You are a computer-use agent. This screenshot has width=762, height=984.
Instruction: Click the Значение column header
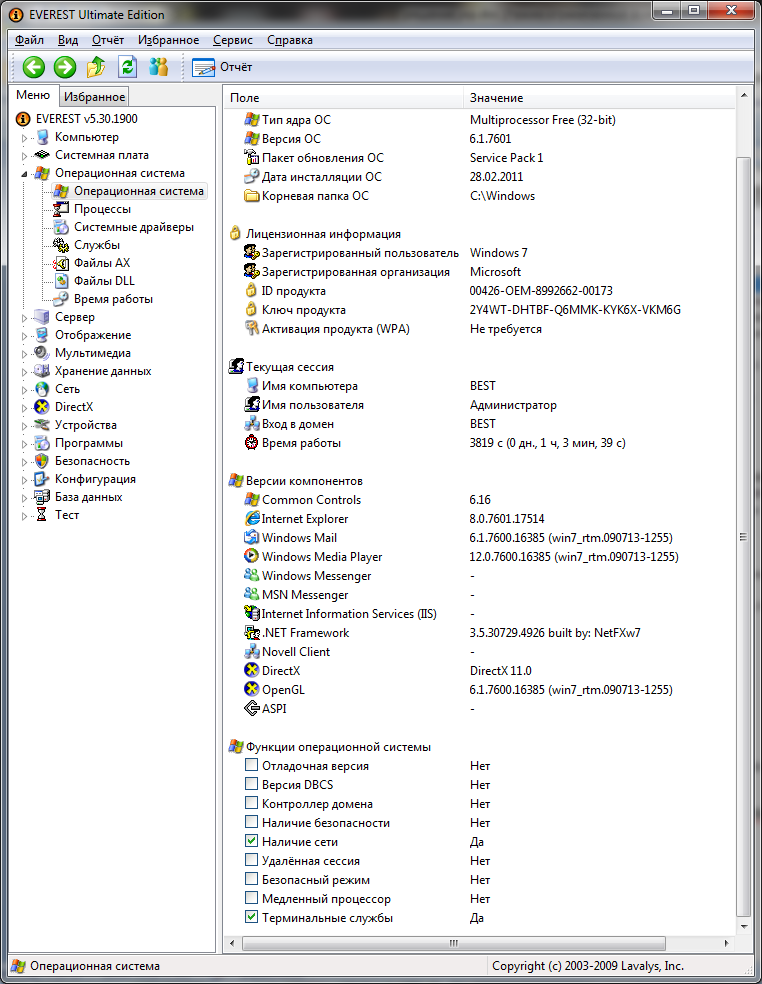(x=599, y=98)
